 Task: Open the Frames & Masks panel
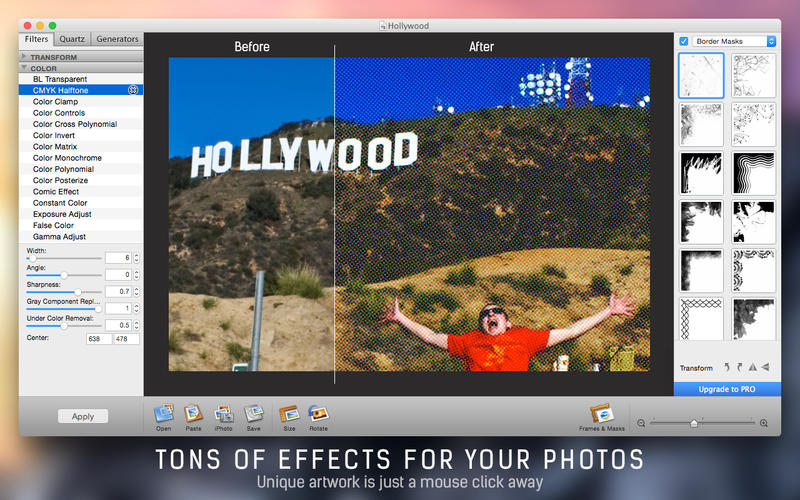601,413
